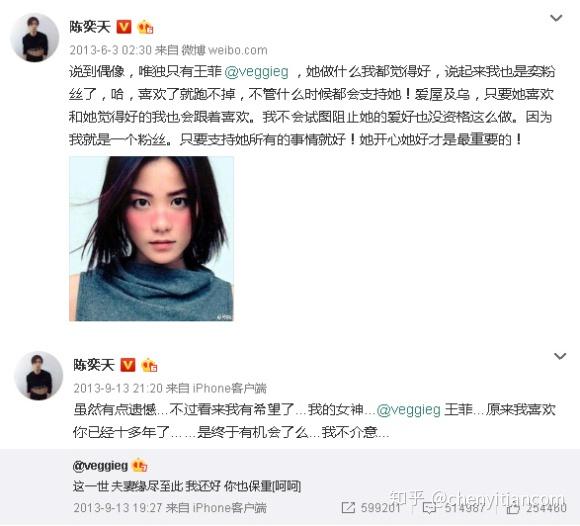The width and height of the screenshot is (580, 526).
Task: Open the bold @veggieg username in quoted repost
Action: click(100, 466)
